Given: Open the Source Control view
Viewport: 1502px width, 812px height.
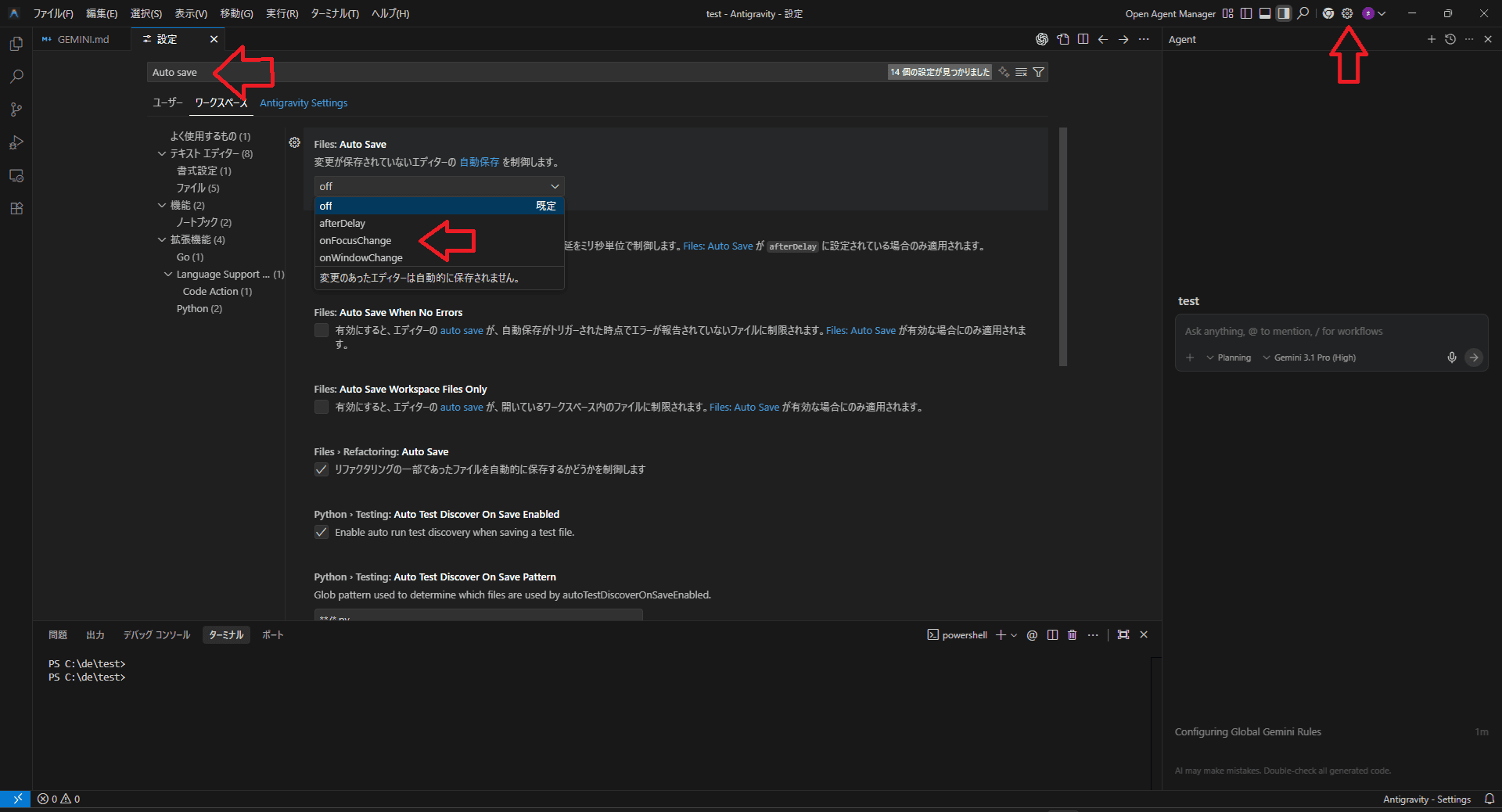Looking at the screenshot, I should pos(16,110).
